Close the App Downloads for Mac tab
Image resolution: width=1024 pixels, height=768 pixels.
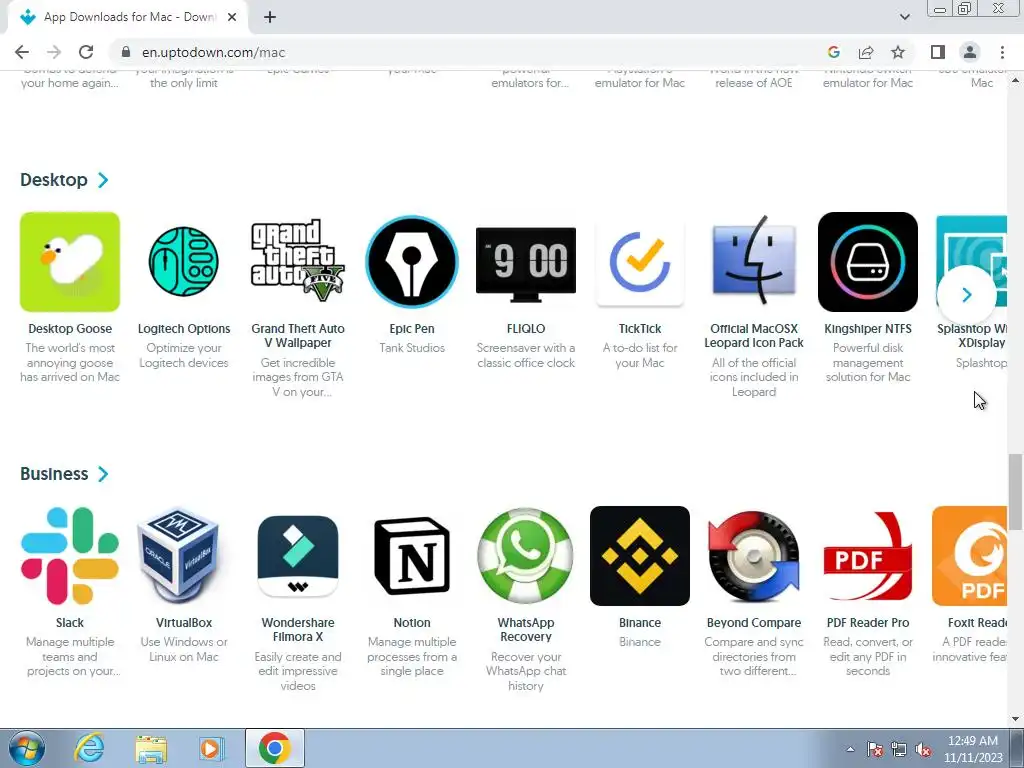click(232, 17)
